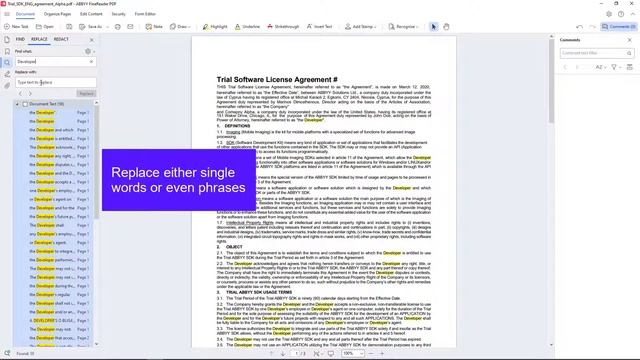Screen dimensions: 640x360
Task: Collapse the ribbon with the chevron
Action: (633, 14)
